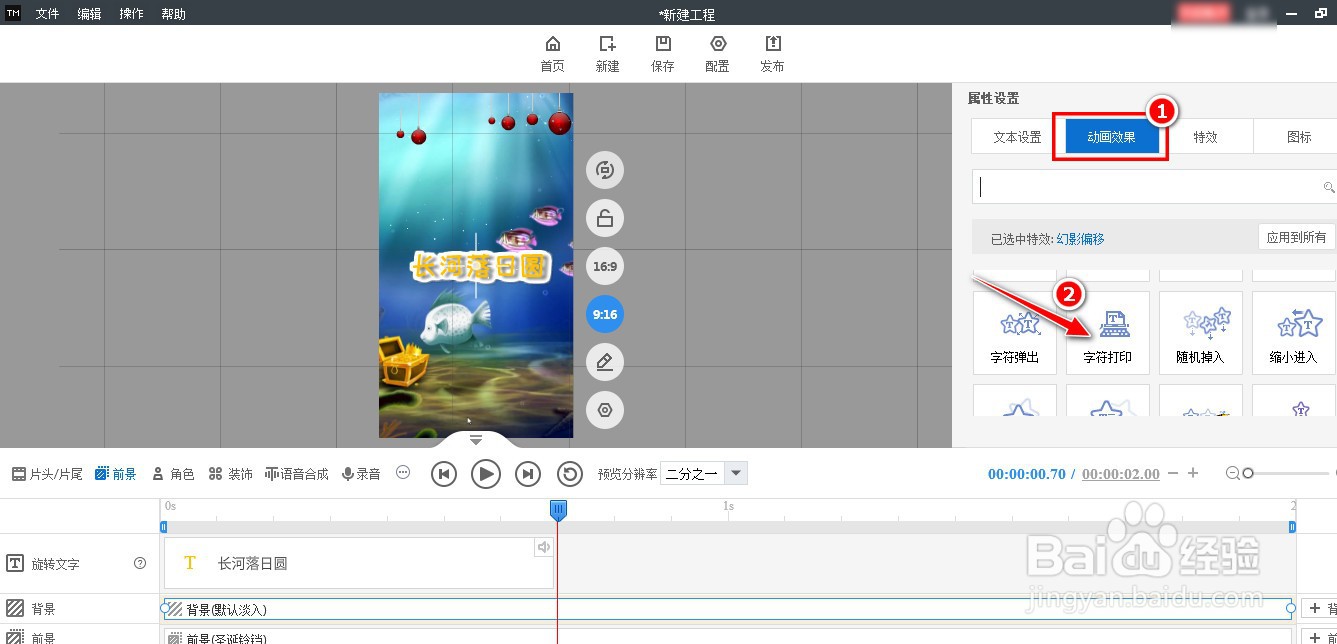The image size is (1337, 644).
Task: Click the blue playhead marker
Action: [x=558, y=510]
